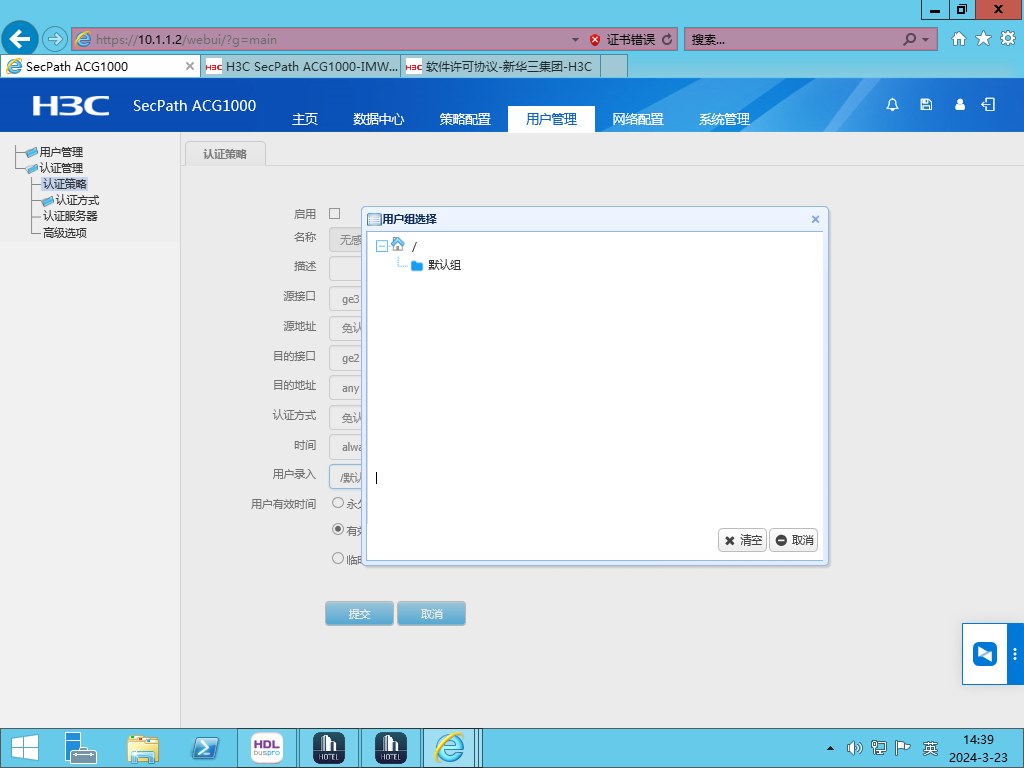This screenshot has height=768, width=1024.
Task: Toggle the 启用 checkbox
Action: click(334, 214)
